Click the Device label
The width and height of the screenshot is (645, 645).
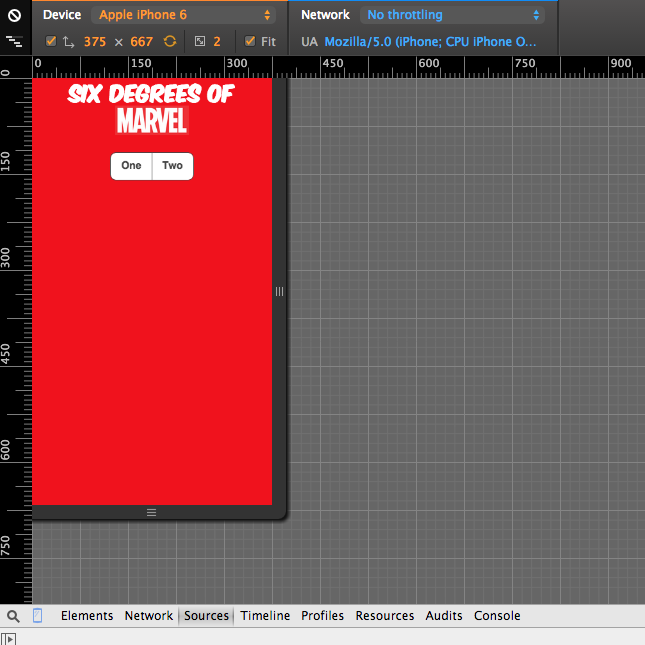62,15
